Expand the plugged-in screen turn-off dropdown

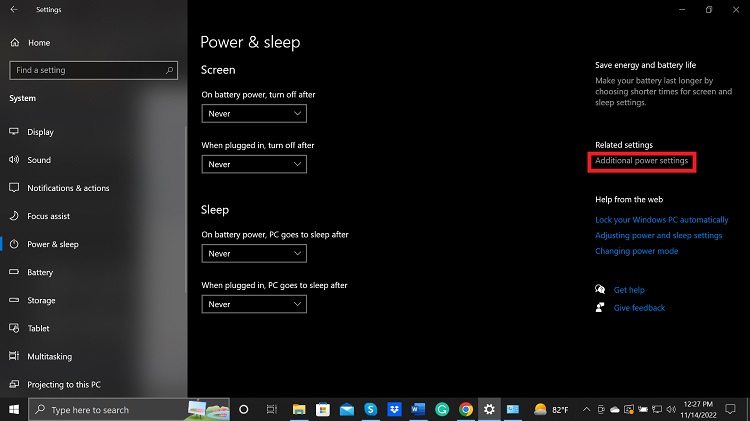[x=254, y=164]
